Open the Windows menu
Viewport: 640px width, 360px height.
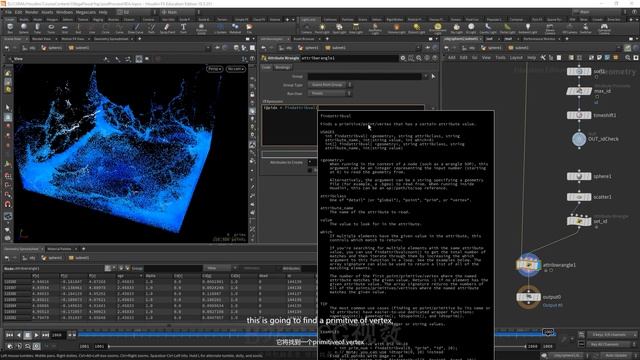(x=64, y=12)
